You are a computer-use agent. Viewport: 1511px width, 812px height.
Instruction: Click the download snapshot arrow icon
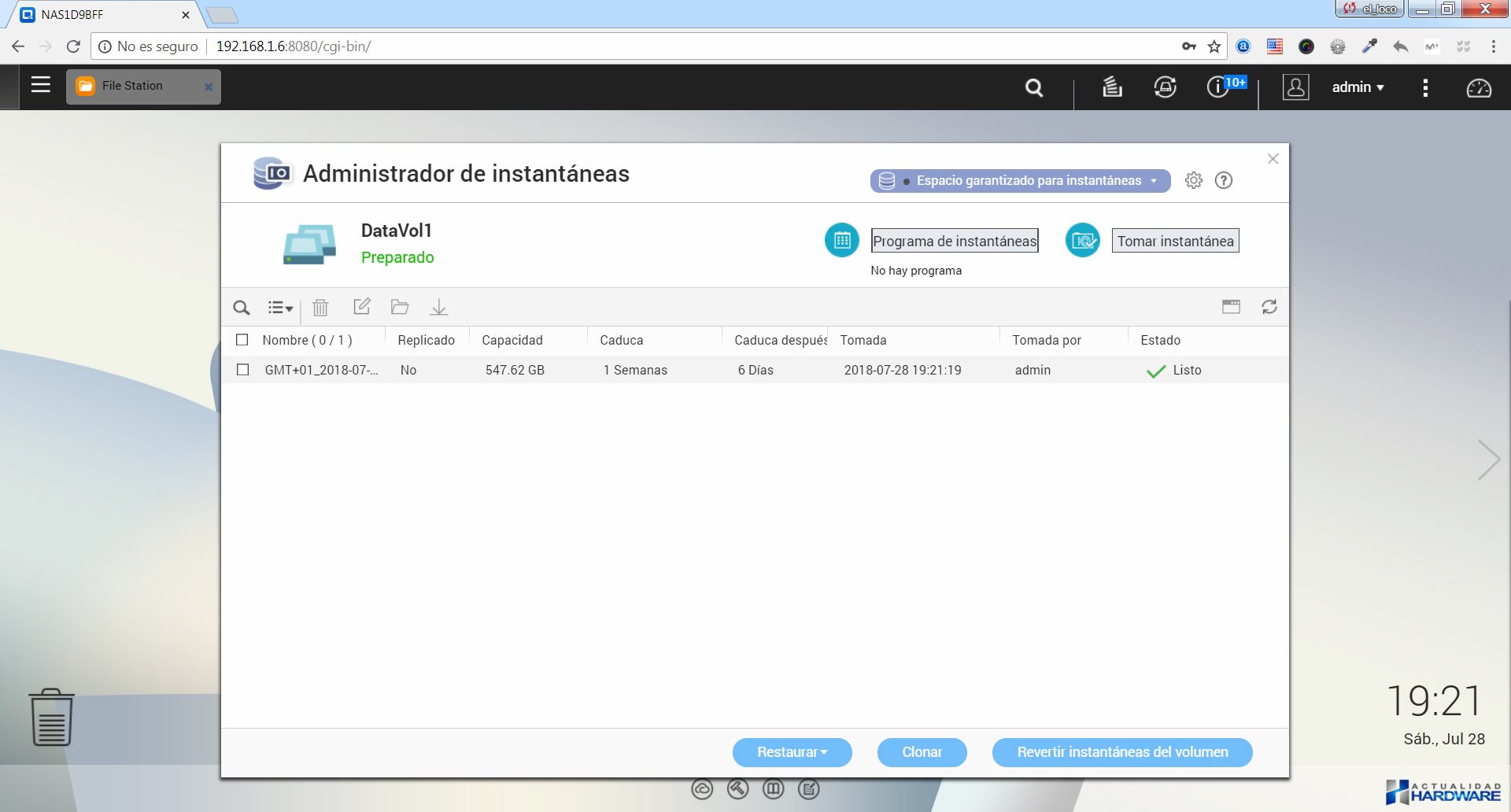click(x=439, y=308)
